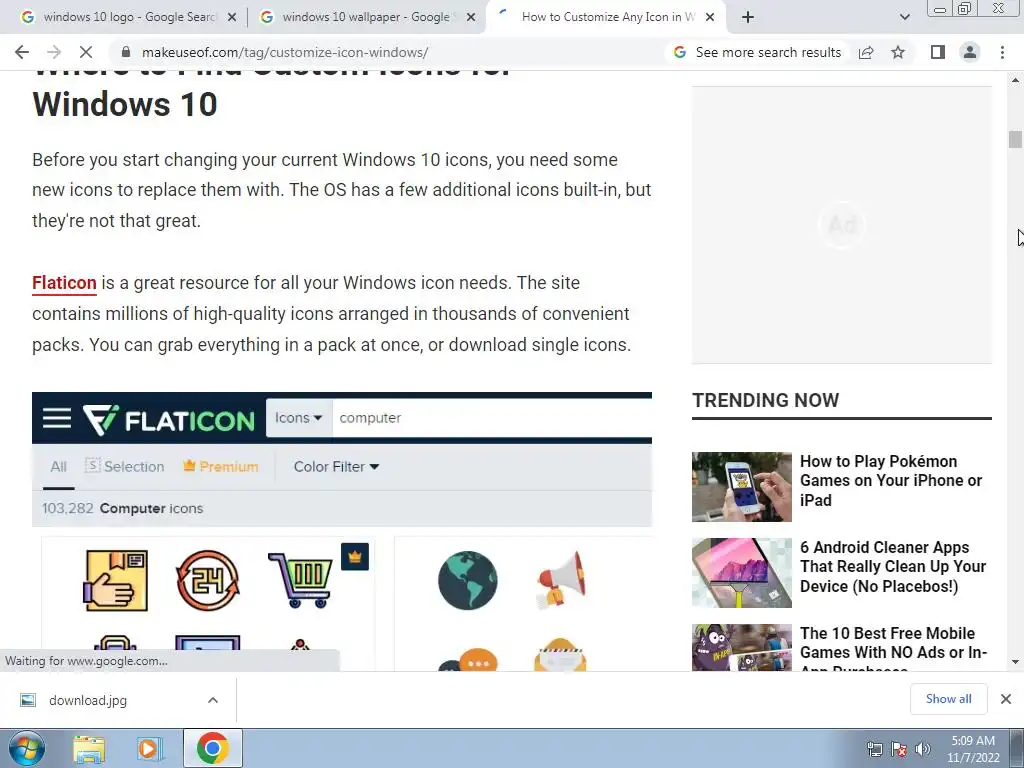Open Pokémon Games on iPhone article
The image size is (1024, 768).
tap(891, 481)
